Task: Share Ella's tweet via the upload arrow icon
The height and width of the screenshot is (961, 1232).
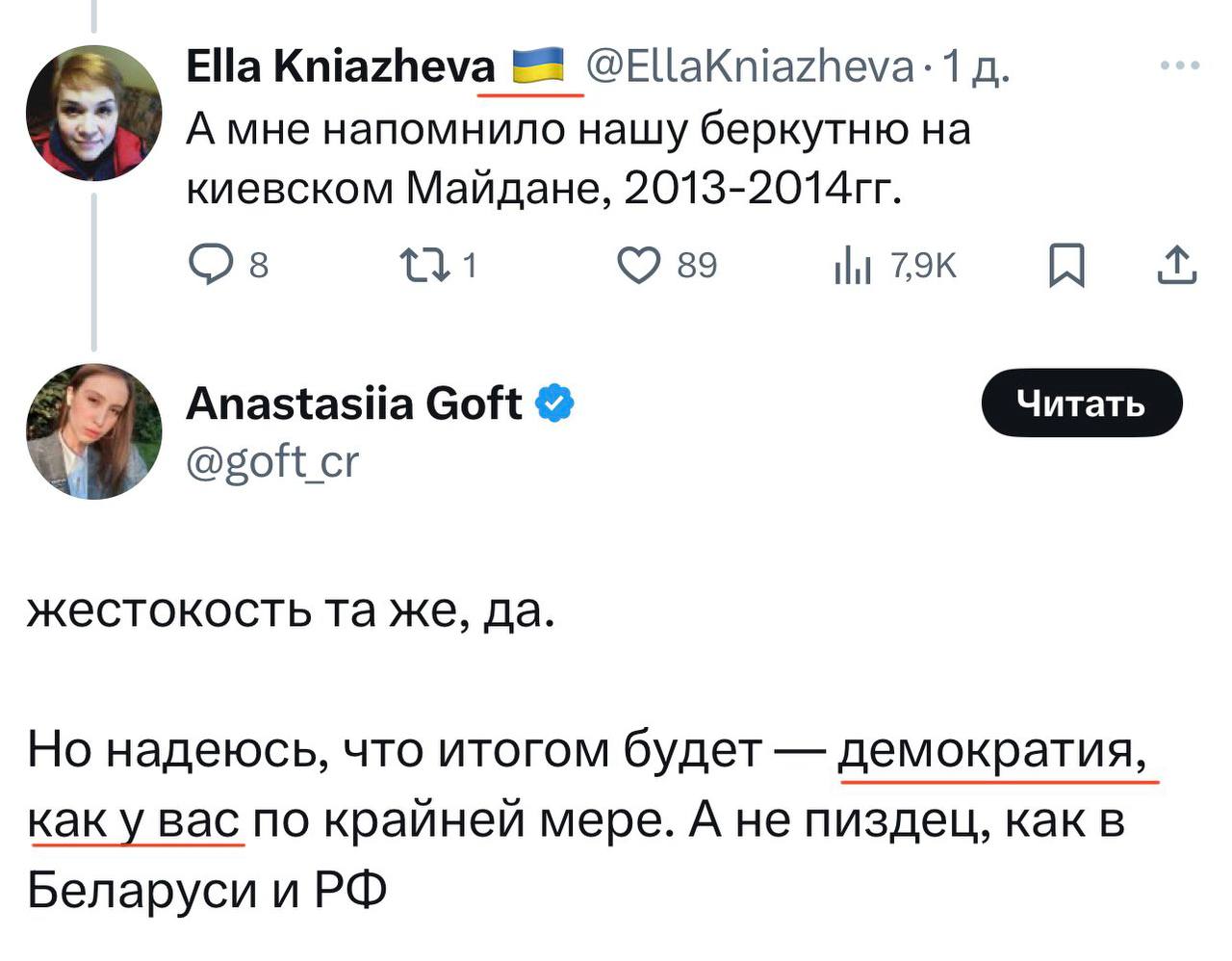Action: (x=1178, y=265)
